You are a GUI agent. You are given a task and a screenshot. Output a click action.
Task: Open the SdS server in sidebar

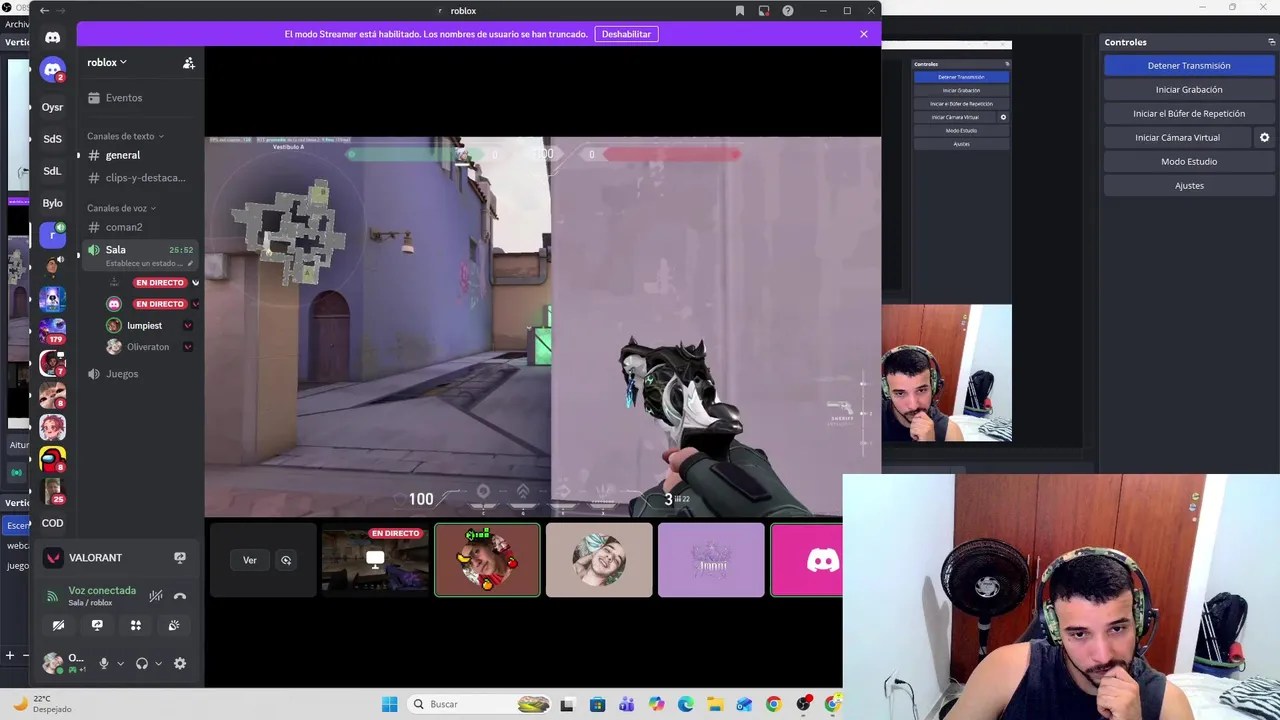pos(53,139)
